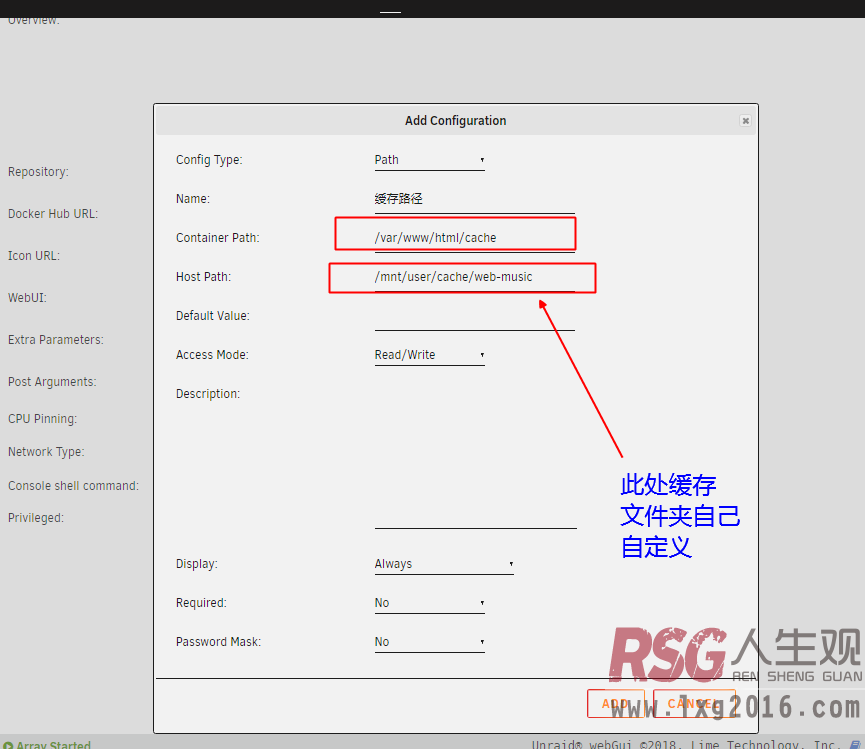Click the CANCEL button
Viewport: 865px width, 749px height.
click(694, 704)
